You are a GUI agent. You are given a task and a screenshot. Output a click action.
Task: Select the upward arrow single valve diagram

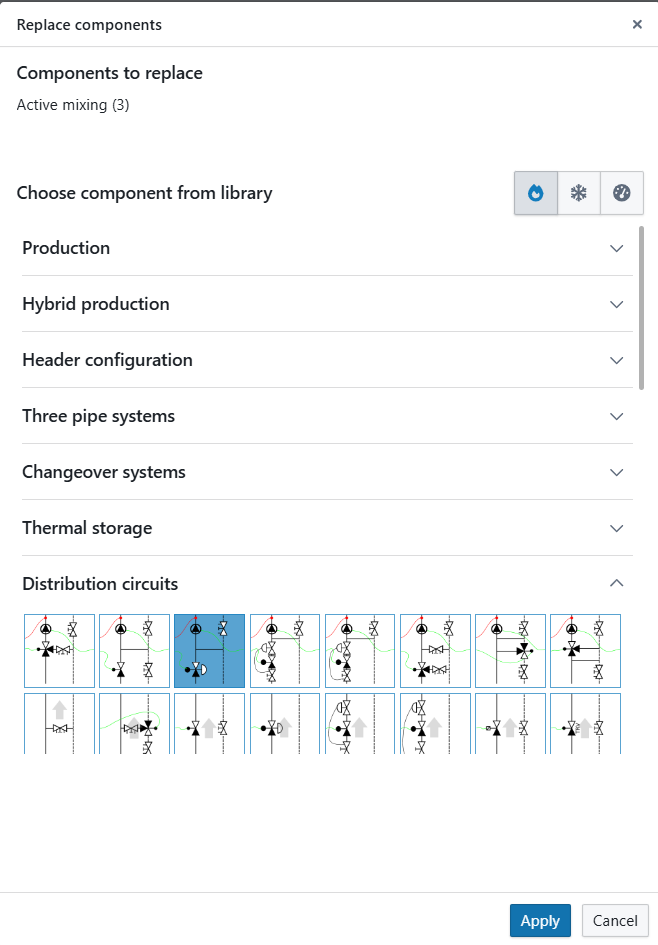coord(60,724)
